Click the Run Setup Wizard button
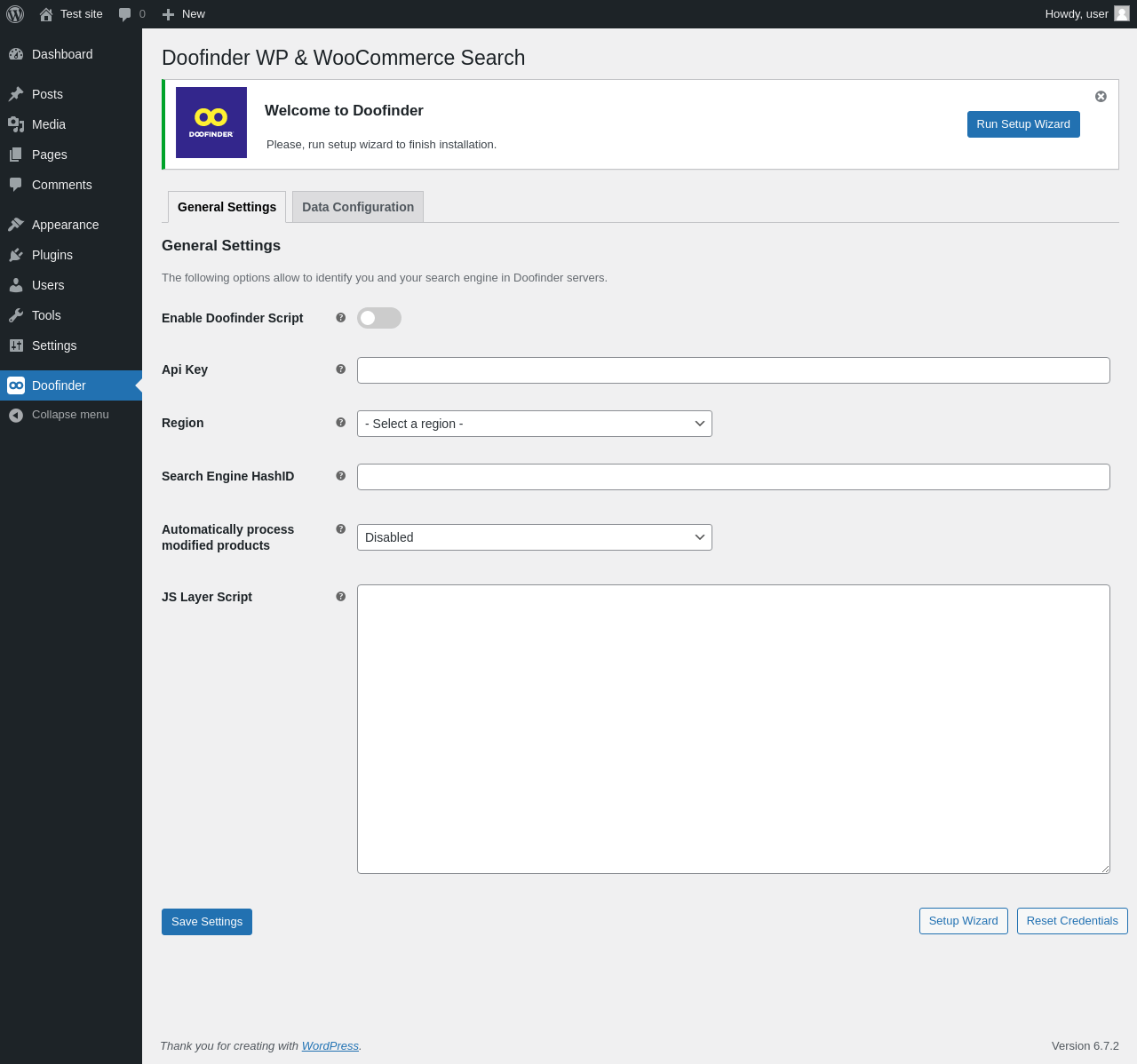 pyautogui.click(x=1023, y=124)
